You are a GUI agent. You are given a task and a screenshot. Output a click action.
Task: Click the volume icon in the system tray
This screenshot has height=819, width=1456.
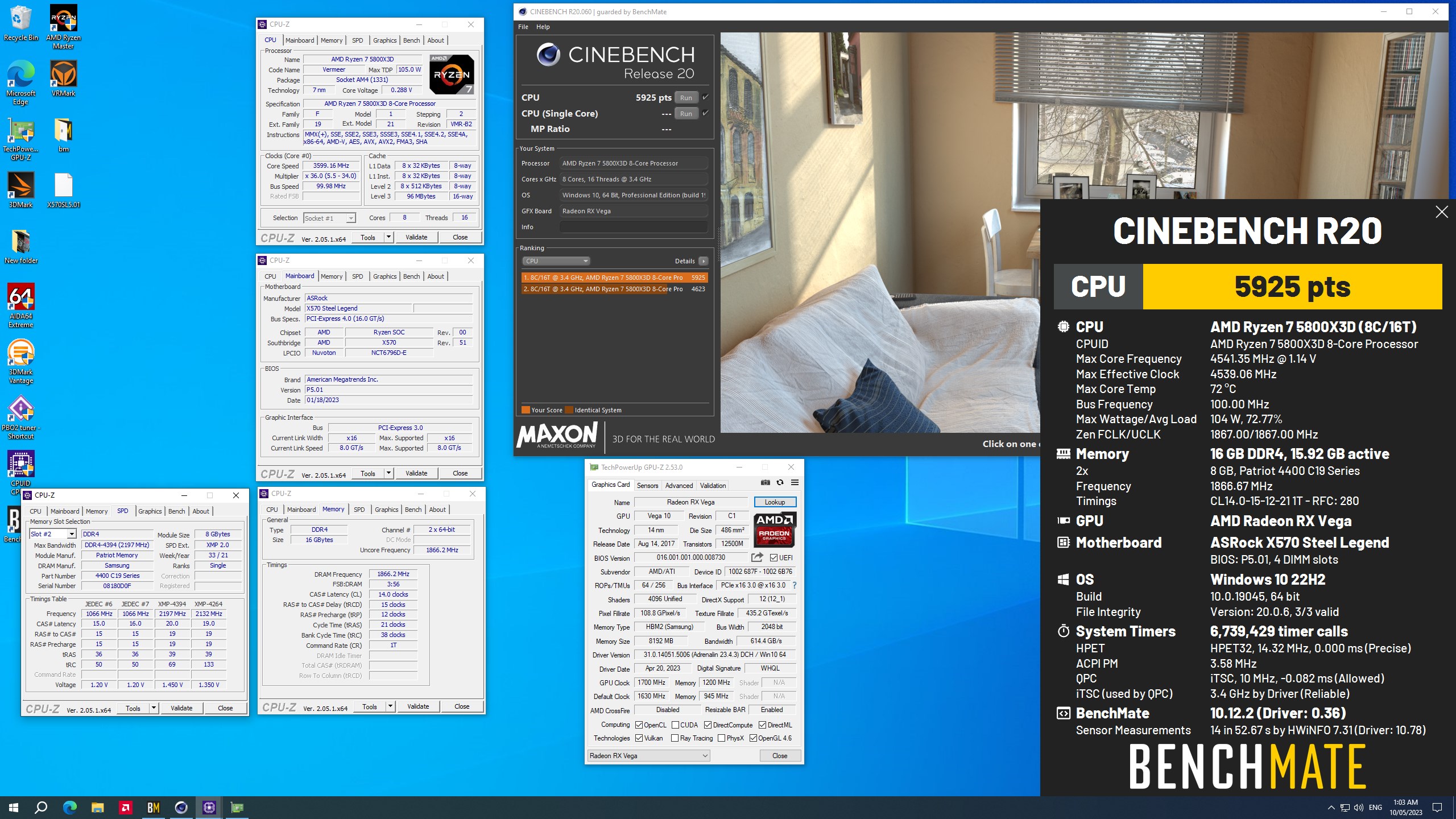click(1359, 808)
